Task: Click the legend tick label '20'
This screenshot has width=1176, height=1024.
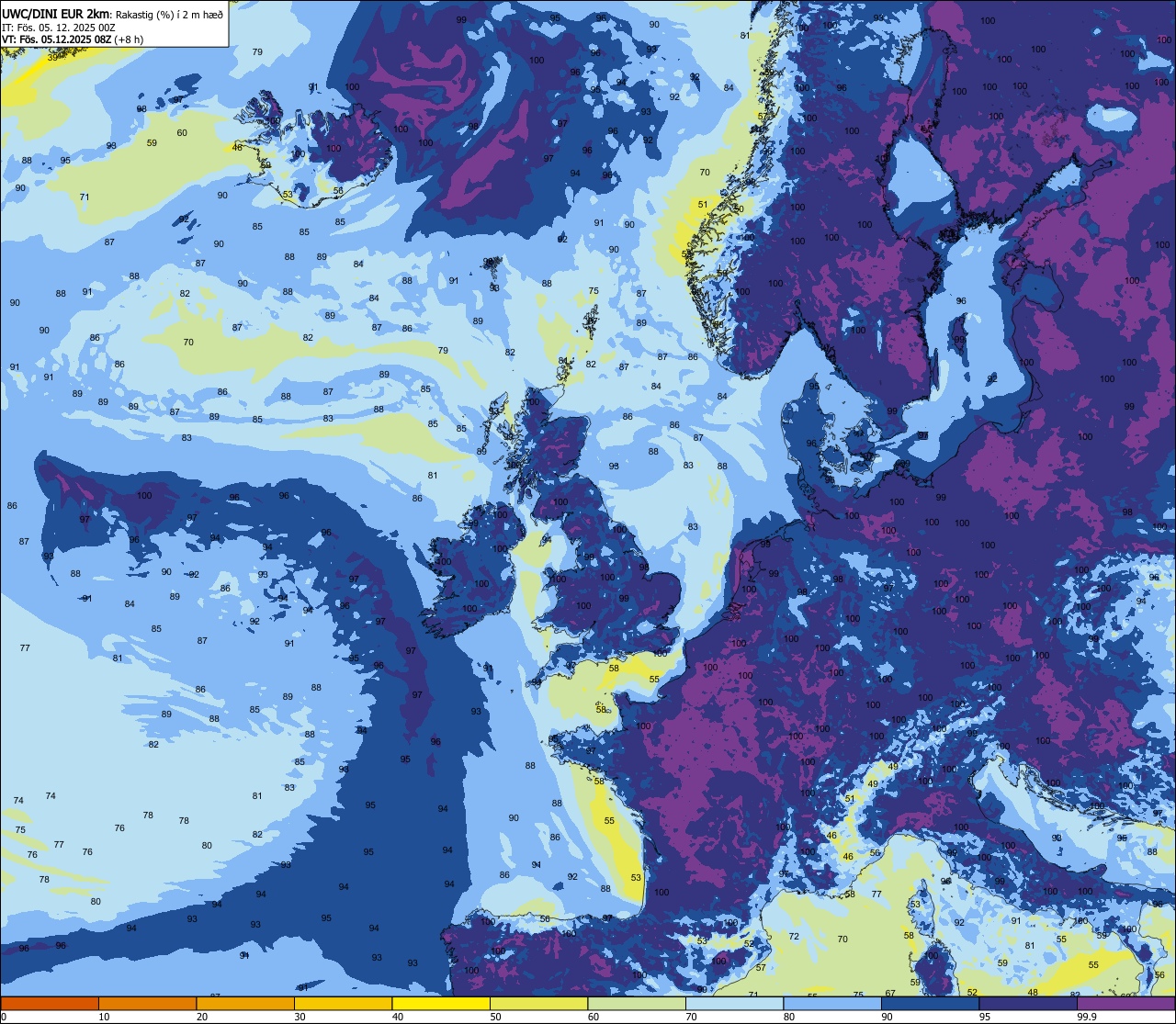Action: pyautogui.click(x=202, y=1017)
